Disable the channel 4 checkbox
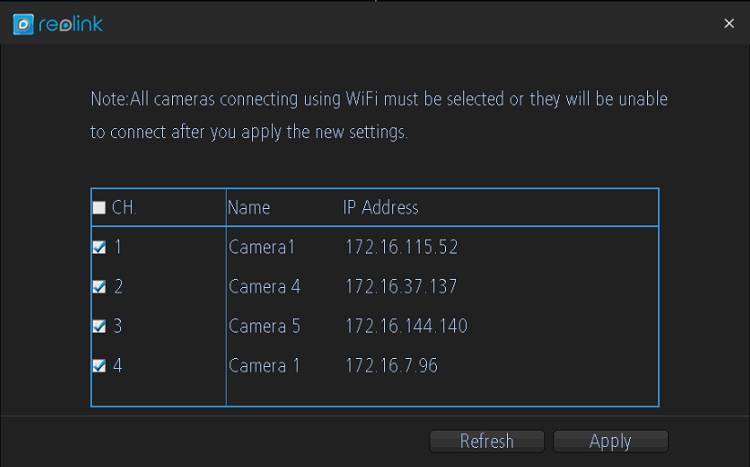The image size is (750, 467). click(98, 366)
